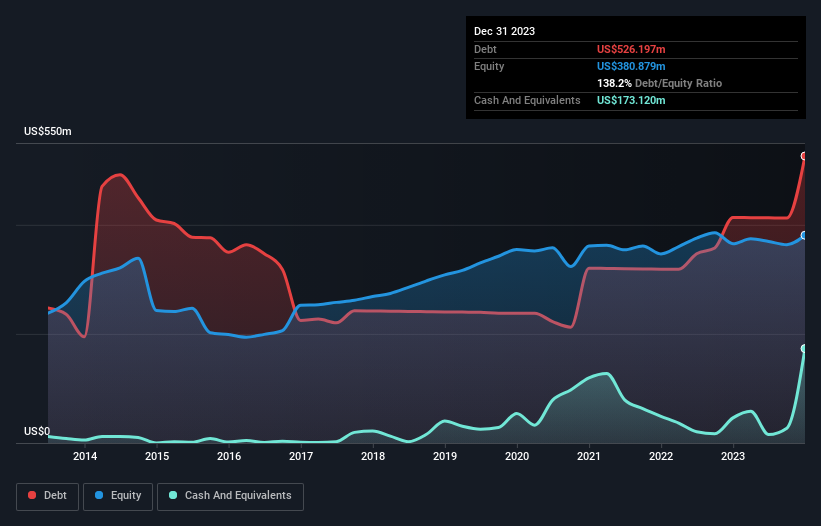Toggle the Equity legend button
The image size is (821, 526).
click(x=118, y=496)
